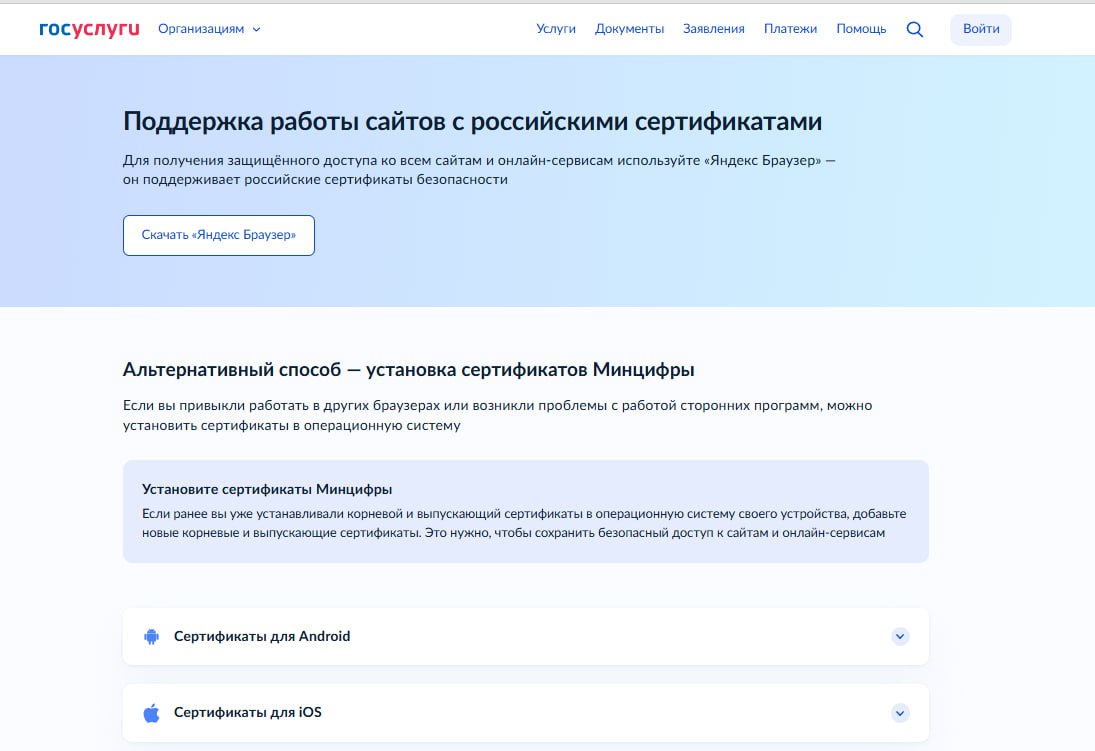Click the Установите сертификаты Минцифры info box
The width and height of the screenshot is (1095, 751).
pos(525,511)
